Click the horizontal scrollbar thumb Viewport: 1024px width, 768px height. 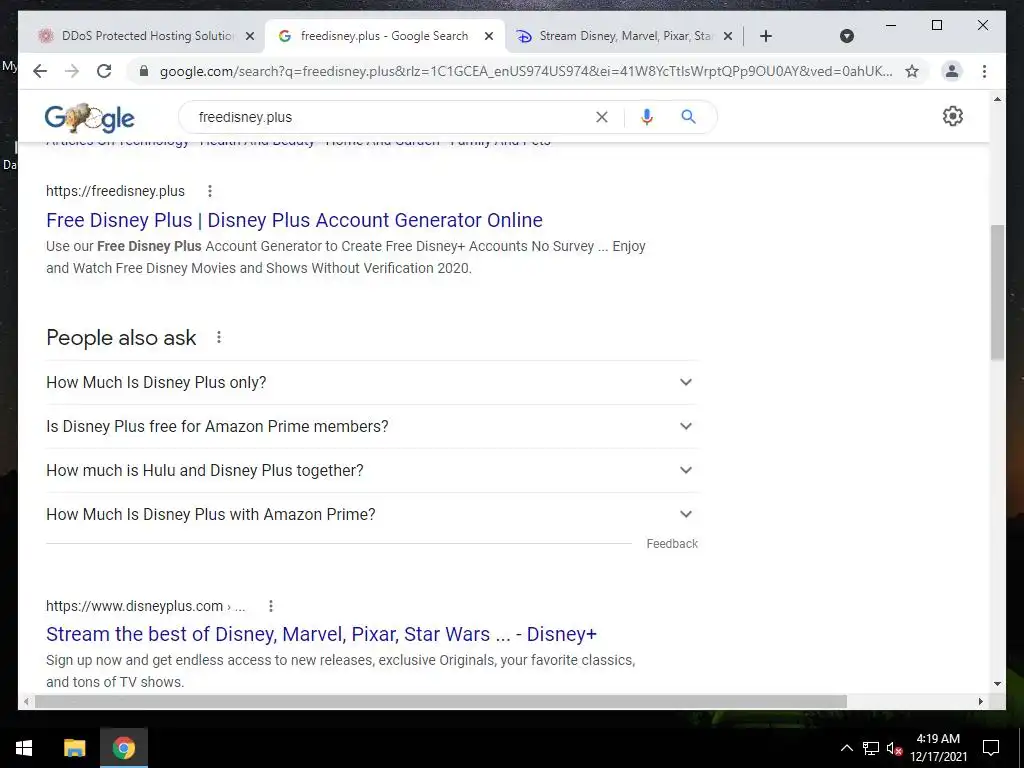pos(441,701)
